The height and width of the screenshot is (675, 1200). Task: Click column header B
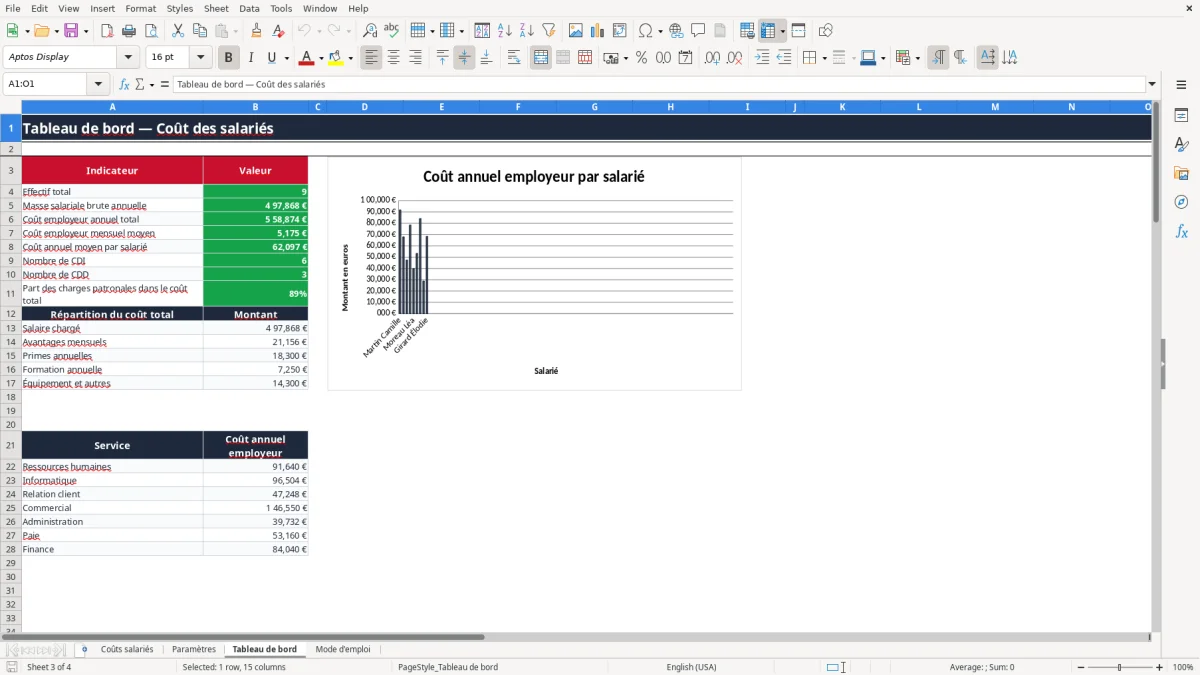[x=255, y=107]
